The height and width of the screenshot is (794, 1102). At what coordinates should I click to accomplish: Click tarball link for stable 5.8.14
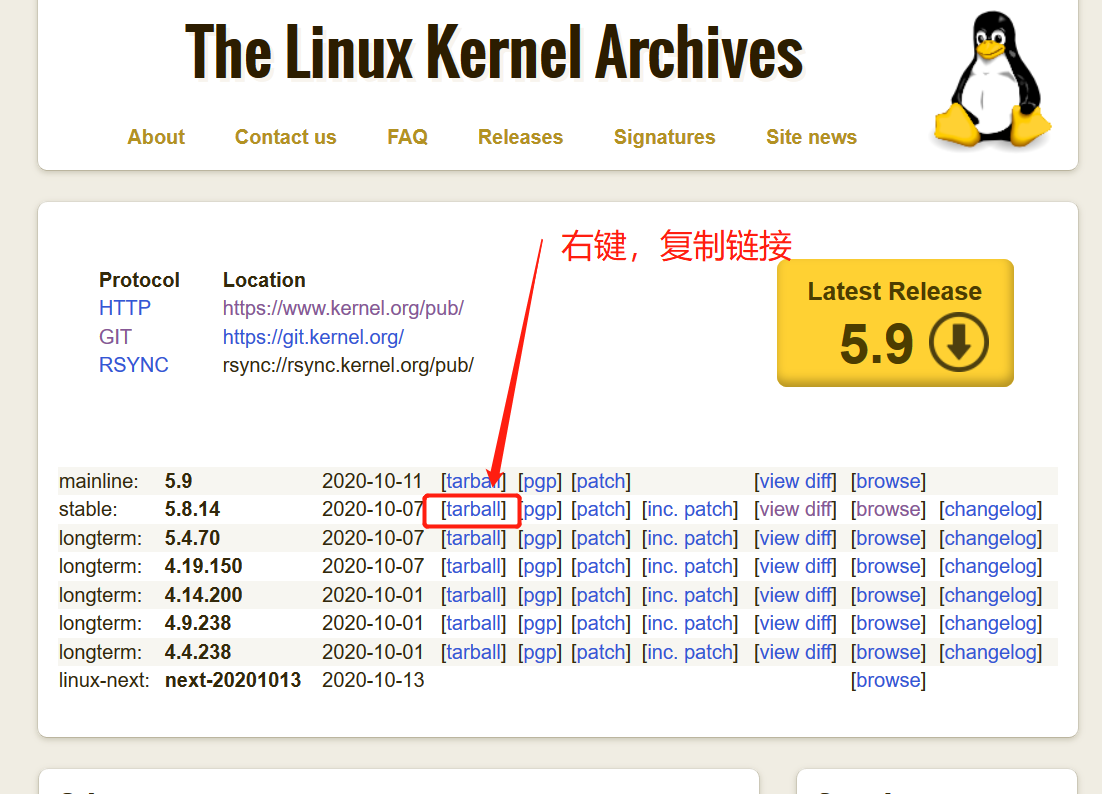tap(474, 509)
